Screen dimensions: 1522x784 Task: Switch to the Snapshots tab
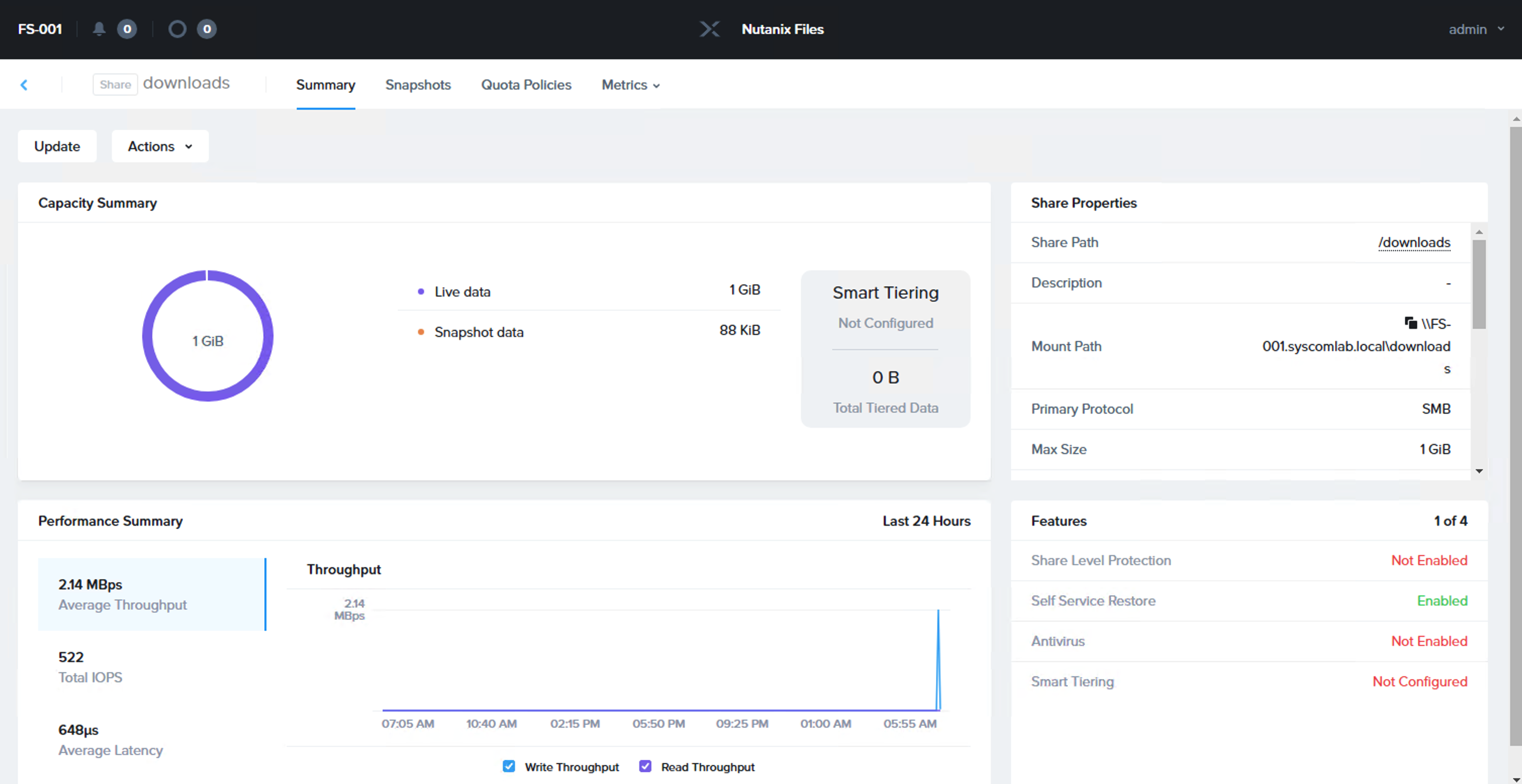tap(418, 85)
